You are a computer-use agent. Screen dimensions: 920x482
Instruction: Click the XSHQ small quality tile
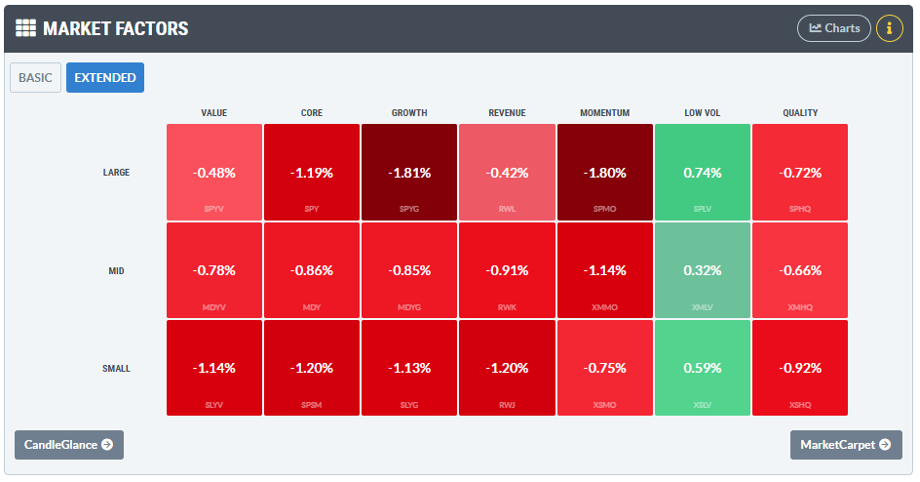pyautogui.click(x=800, y=367)
